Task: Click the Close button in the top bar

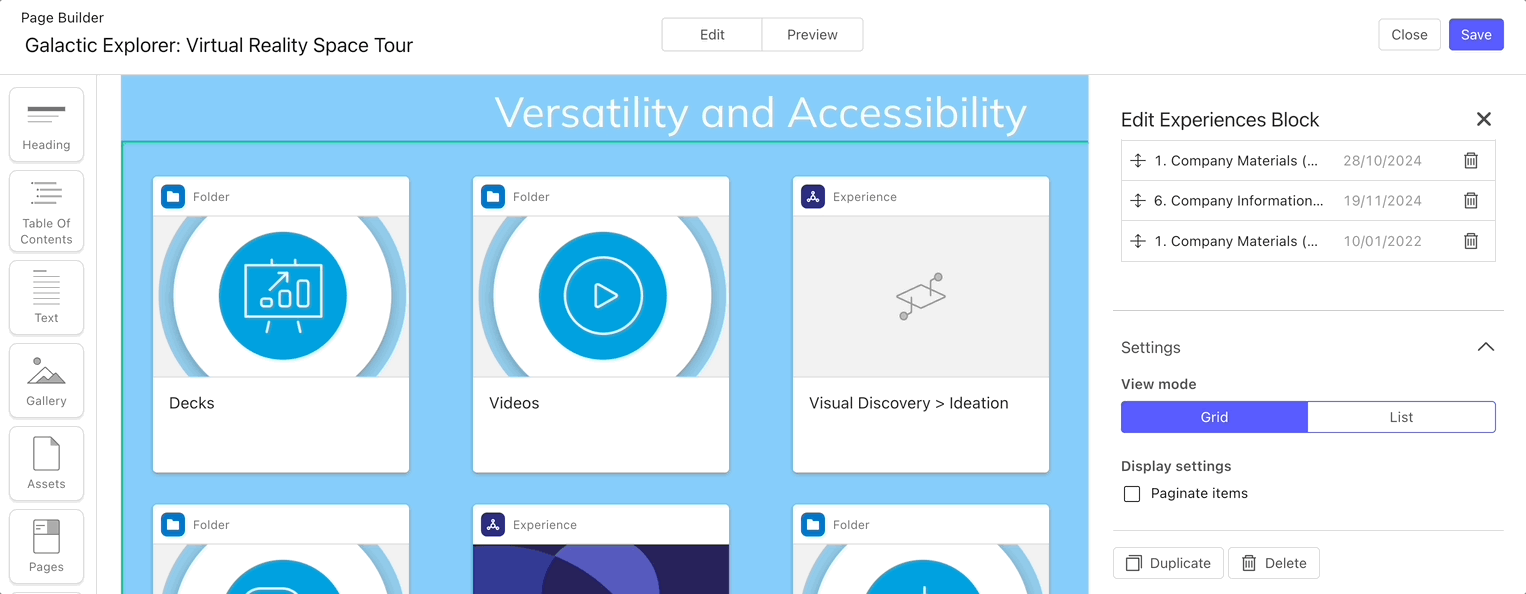Action: pos(1409,35)
